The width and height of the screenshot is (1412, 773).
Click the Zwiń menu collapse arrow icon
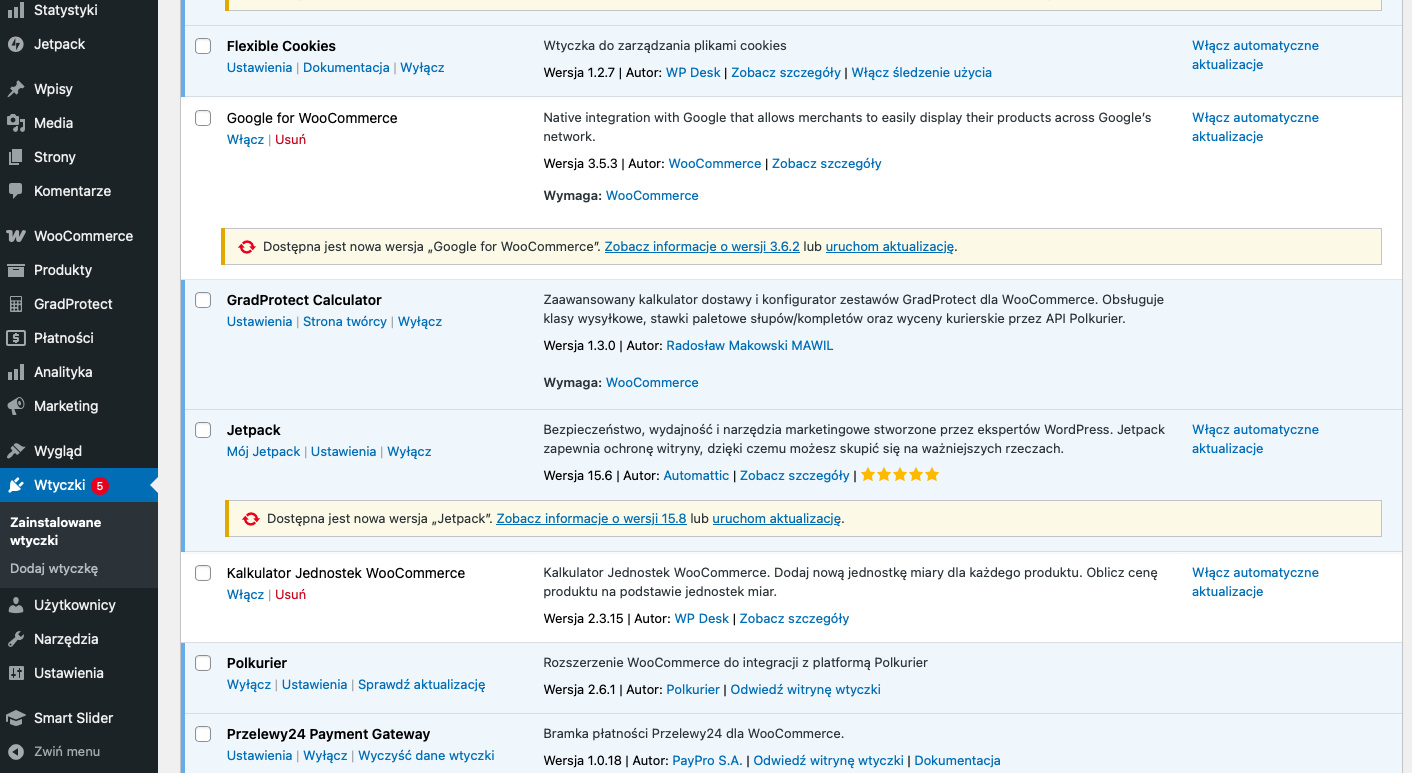tap(16, 752)
